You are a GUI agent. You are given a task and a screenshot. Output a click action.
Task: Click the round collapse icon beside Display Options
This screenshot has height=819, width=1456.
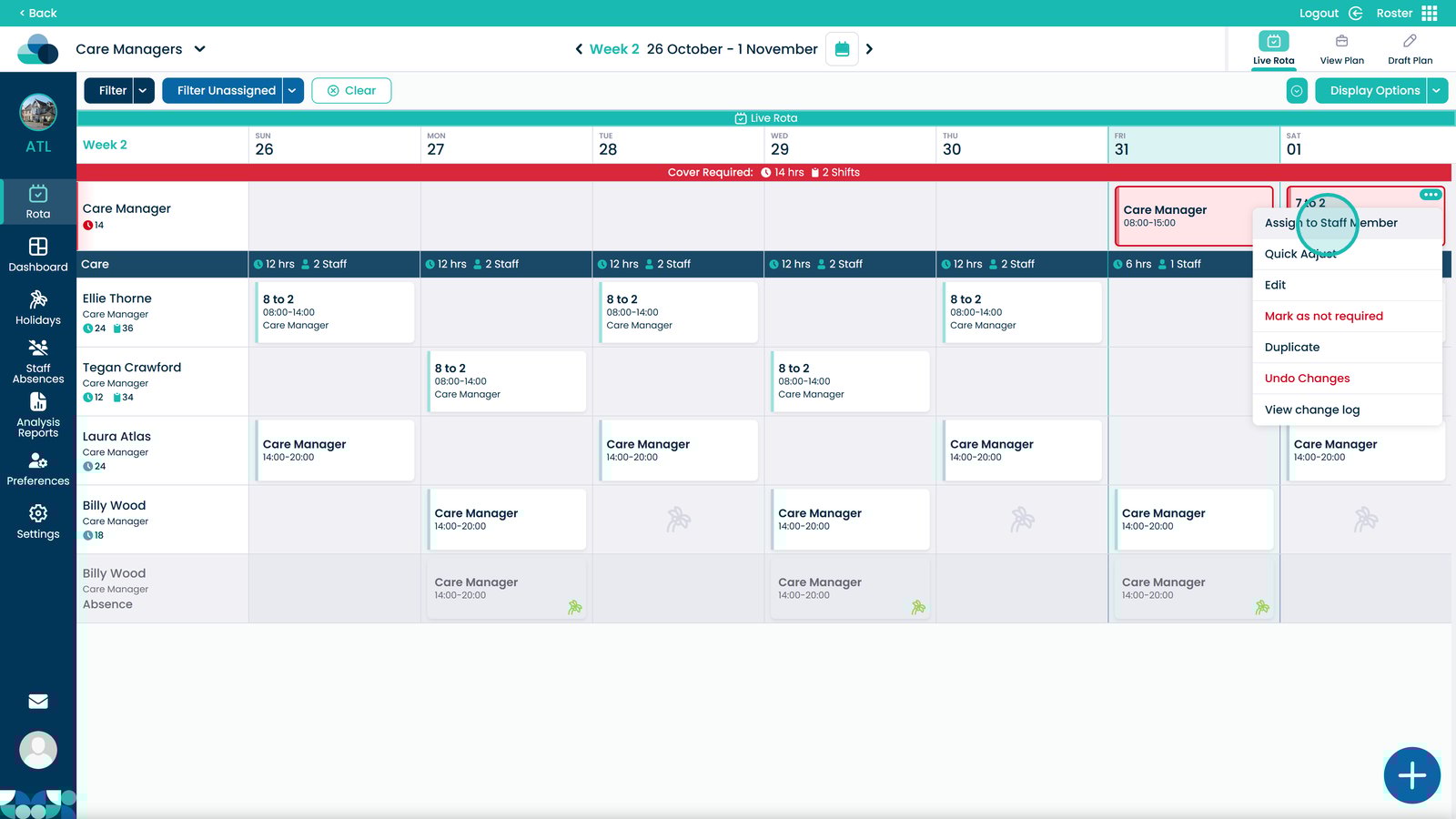(x=1297, y=90)
